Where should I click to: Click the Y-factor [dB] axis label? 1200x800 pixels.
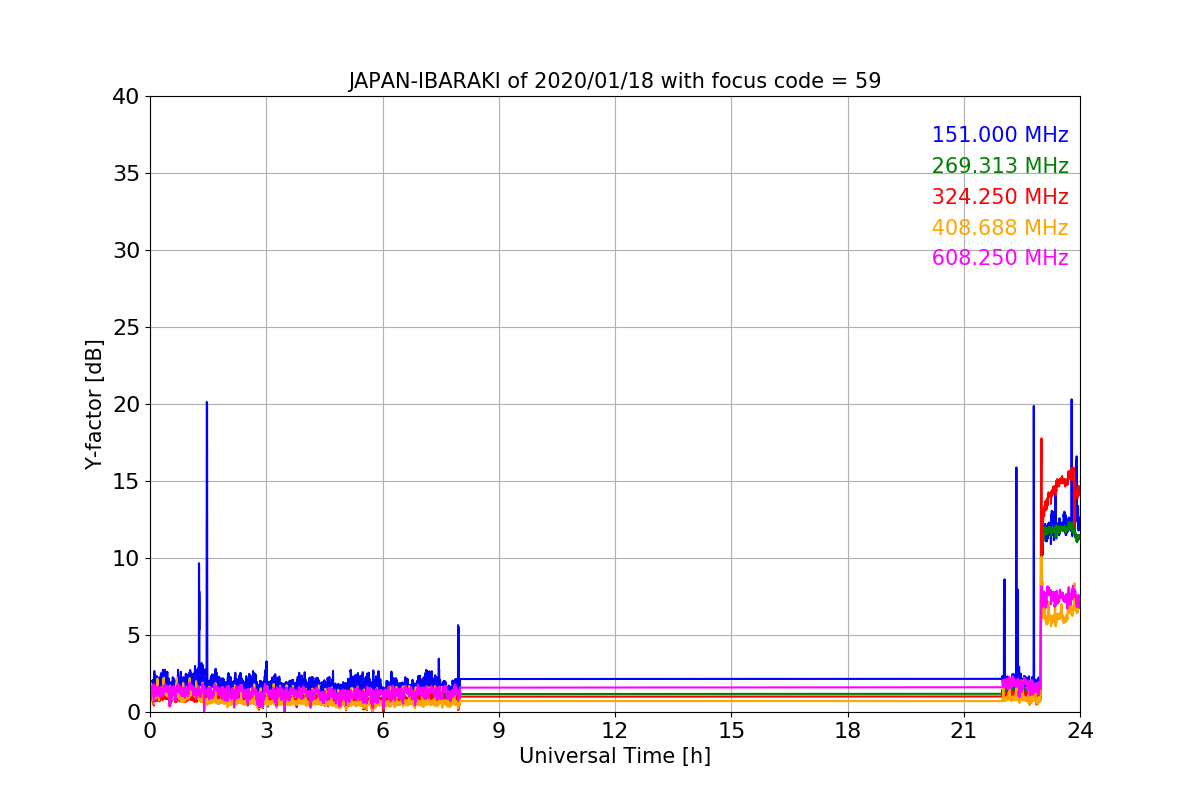click(94, 404)
